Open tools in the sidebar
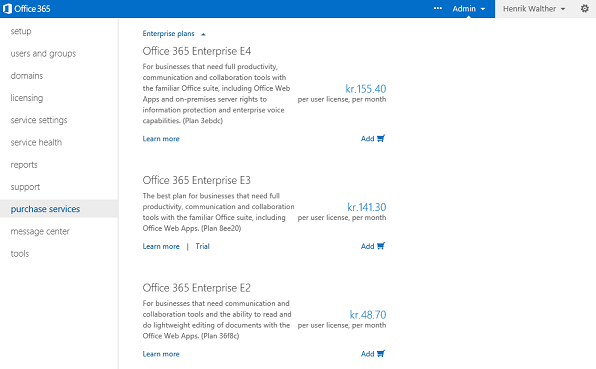 coord(20,253)
